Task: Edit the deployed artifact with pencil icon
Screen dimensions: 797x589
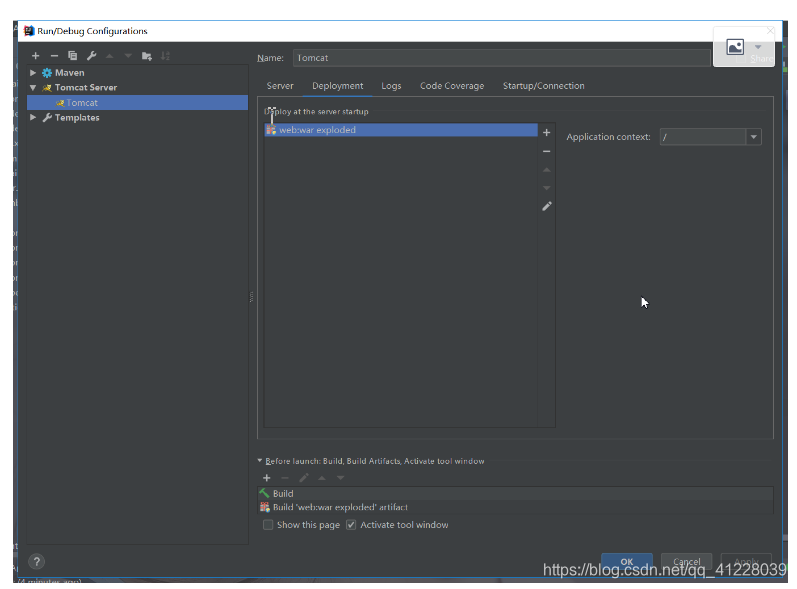Action: tap(546, 206)
